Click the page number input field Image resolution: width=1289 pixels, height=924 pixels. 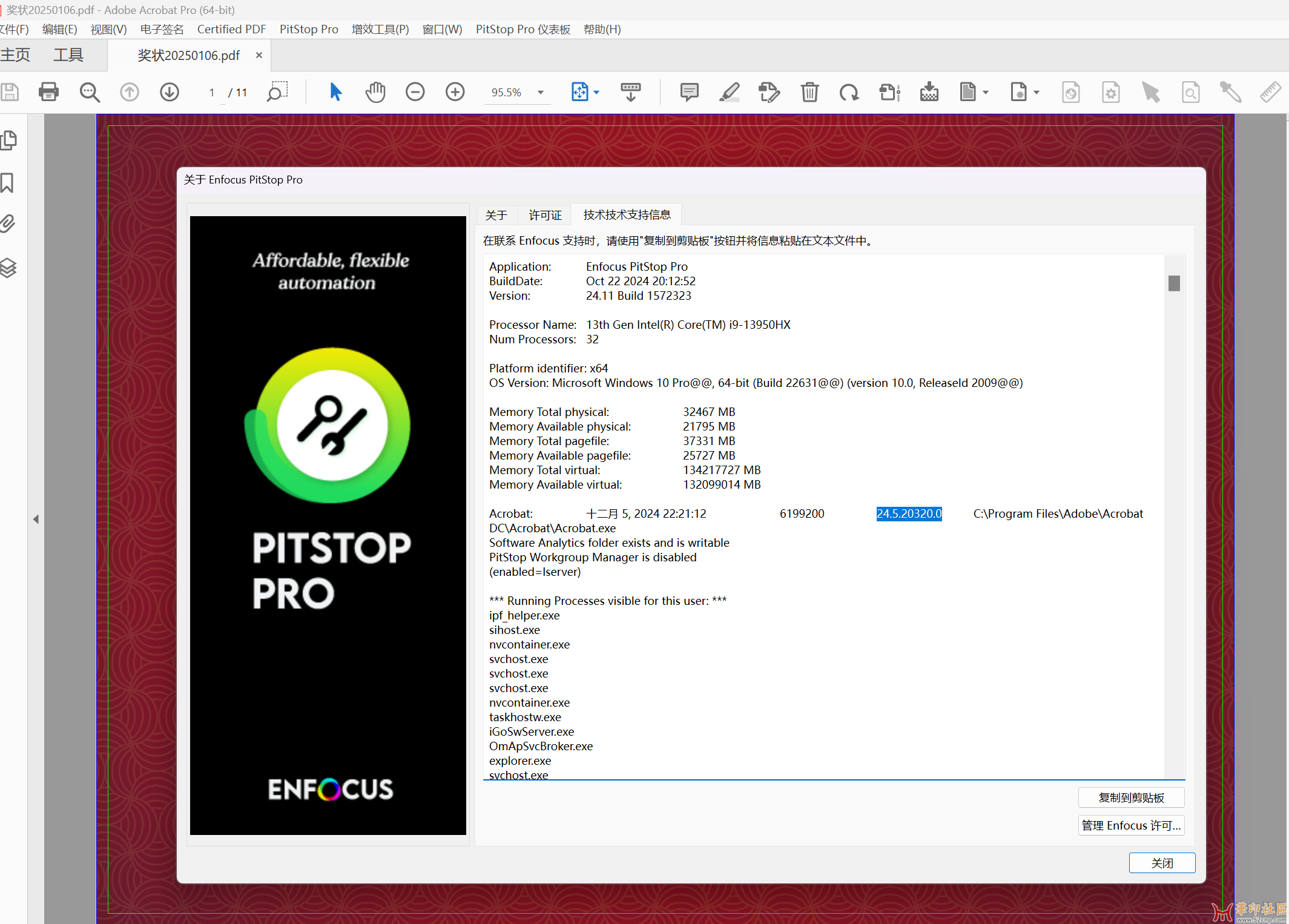click(x=213, y=93)
